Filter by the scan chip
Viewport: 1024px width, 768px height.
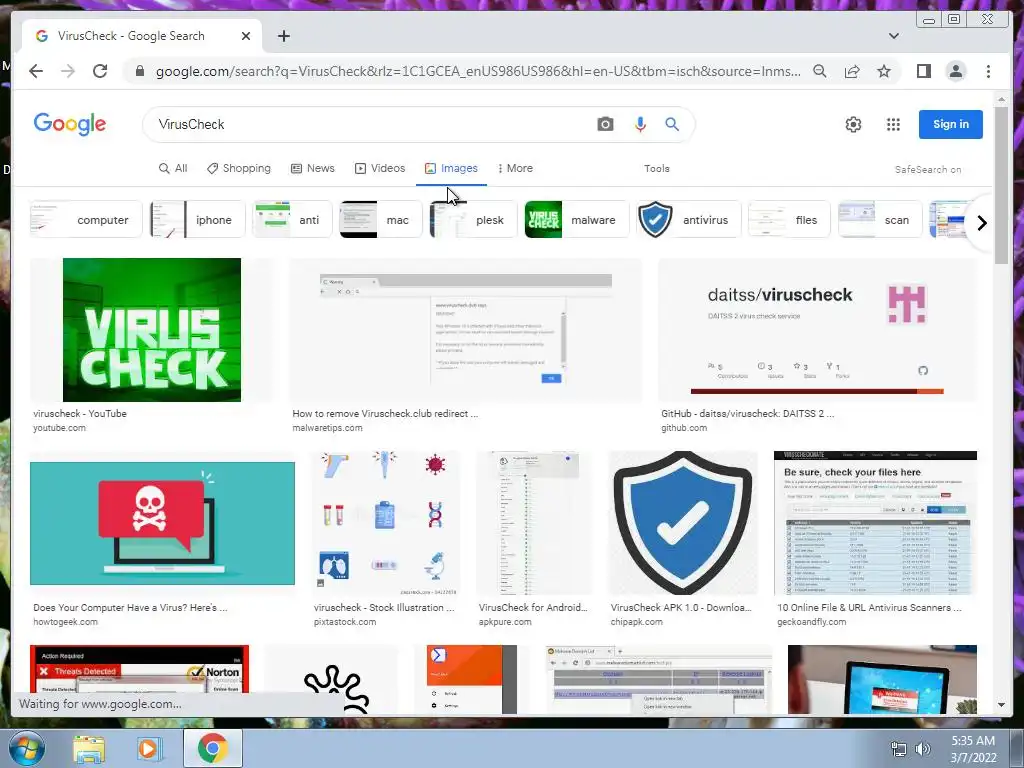coord(880,219)
